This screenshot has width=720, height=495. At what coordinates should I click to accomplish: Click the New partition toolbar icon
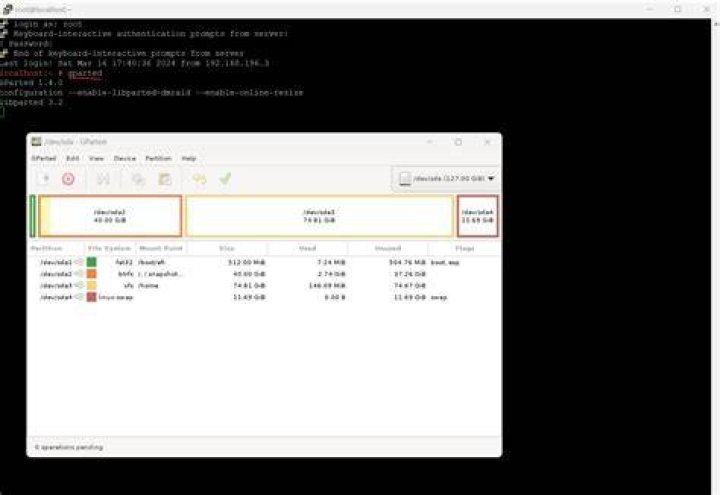pos(44,179)
